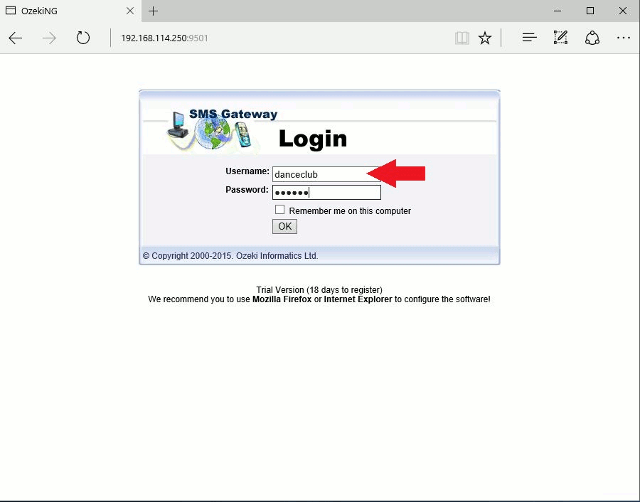Close the browser window

coord(623,11)
